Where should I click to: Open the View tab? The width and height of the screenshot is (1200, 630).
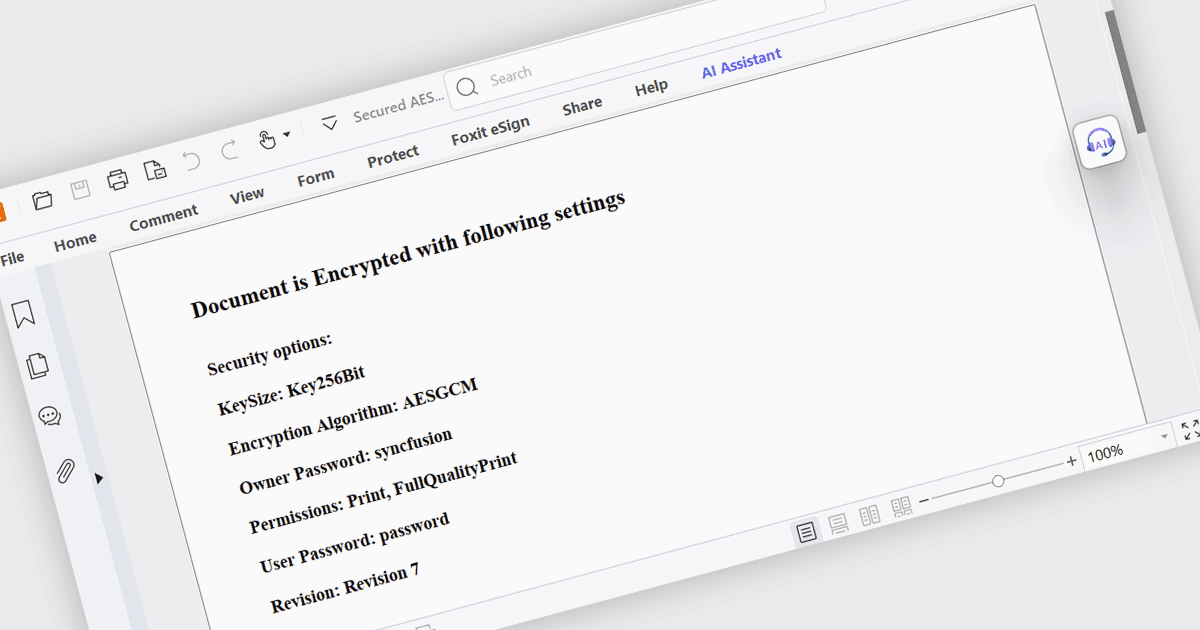(247, 196)
